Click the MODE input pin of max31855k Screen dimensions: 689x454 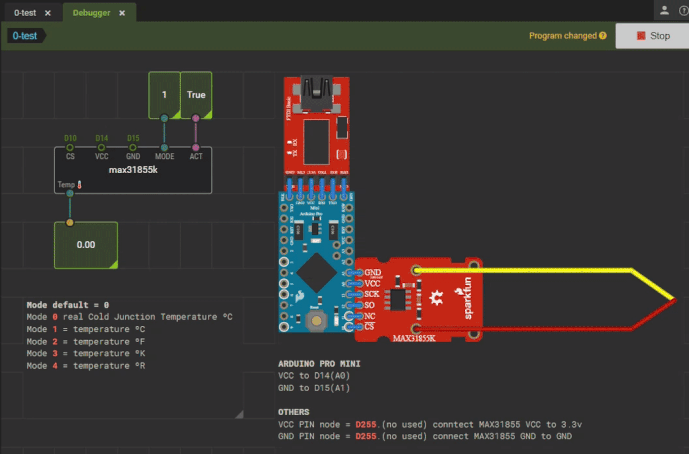(x=164, y=148)
